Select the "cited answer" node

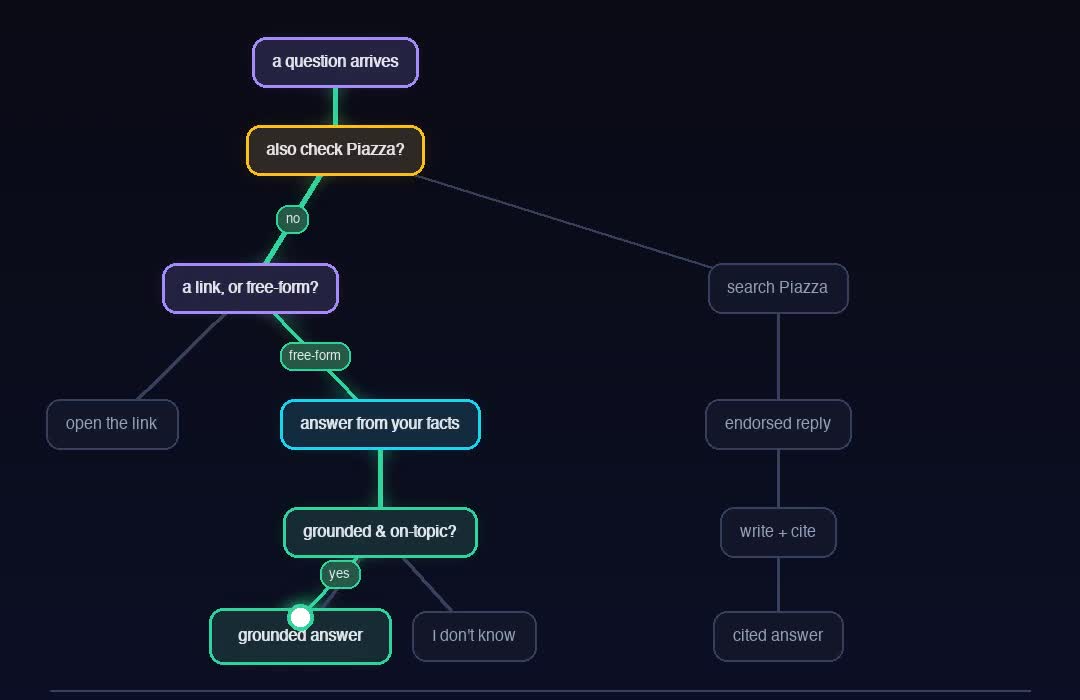coord(778,636)
